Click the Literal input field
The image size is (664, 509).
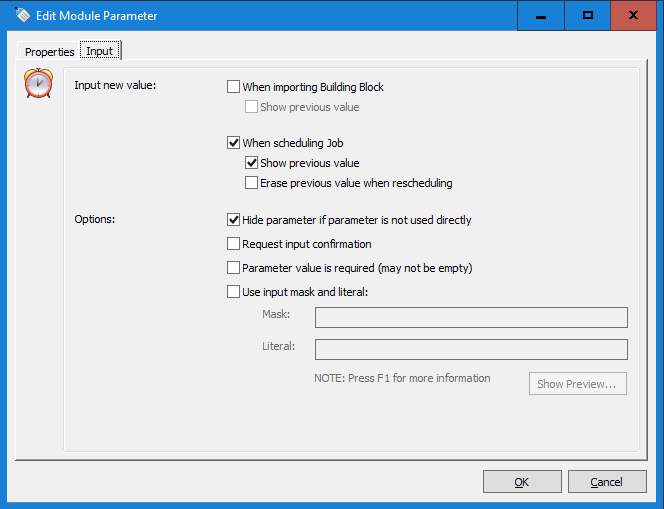pos(471,349)
